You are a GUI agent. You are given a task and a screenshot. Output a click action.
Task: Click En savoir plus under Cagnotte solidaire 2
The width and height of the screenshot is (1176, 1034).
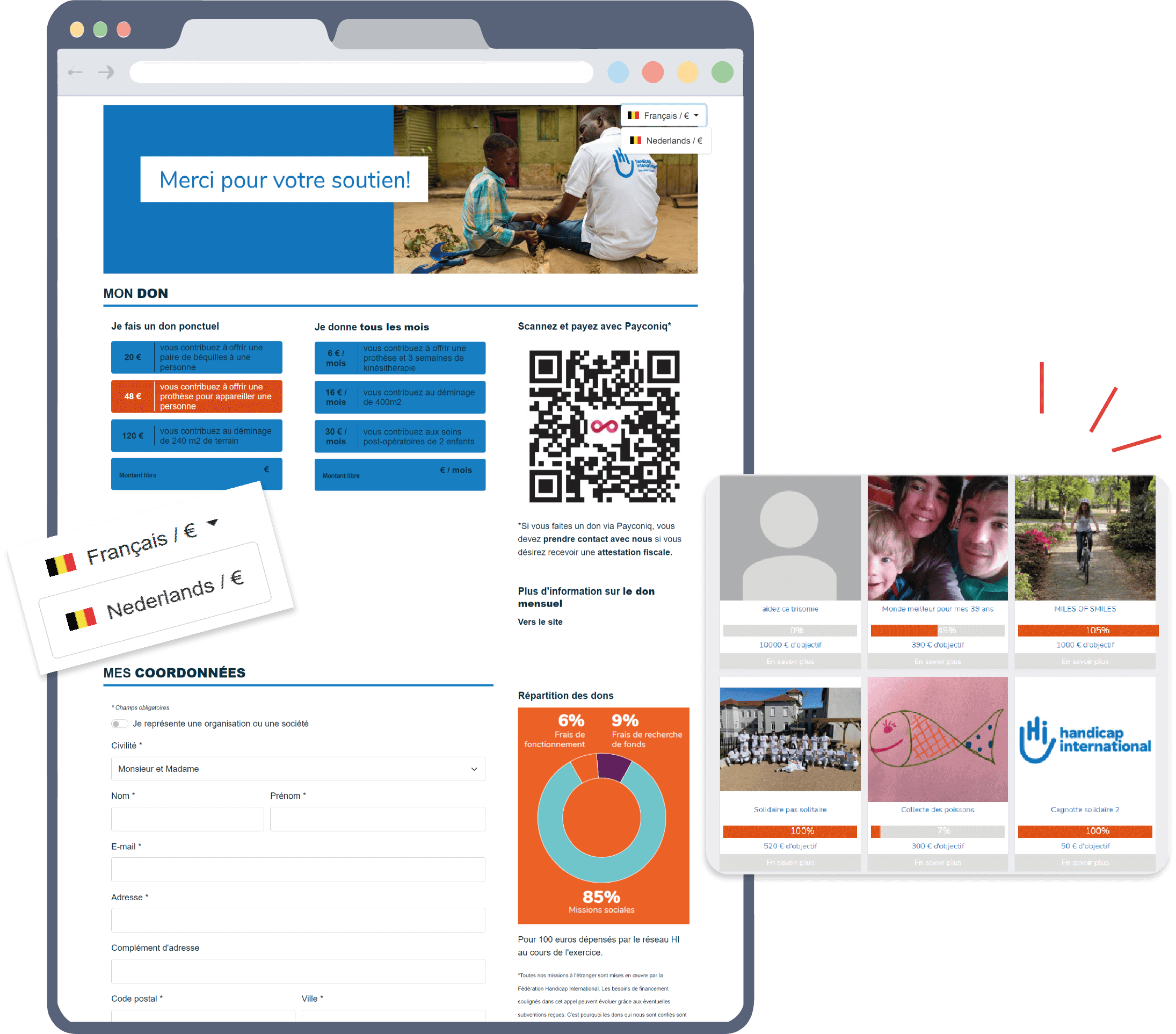coord(1085,862)
